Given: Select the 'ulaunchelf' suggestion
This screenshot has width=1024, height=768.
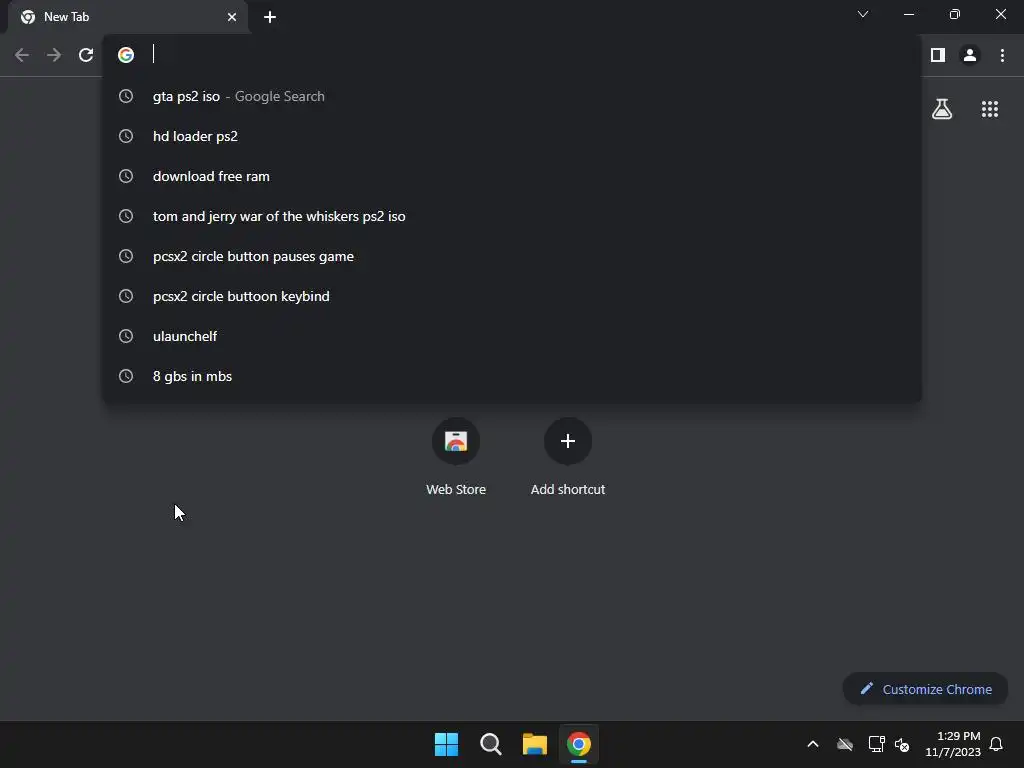Looking at the screenshot, I should pyautogui.click(x=512, y=336).
